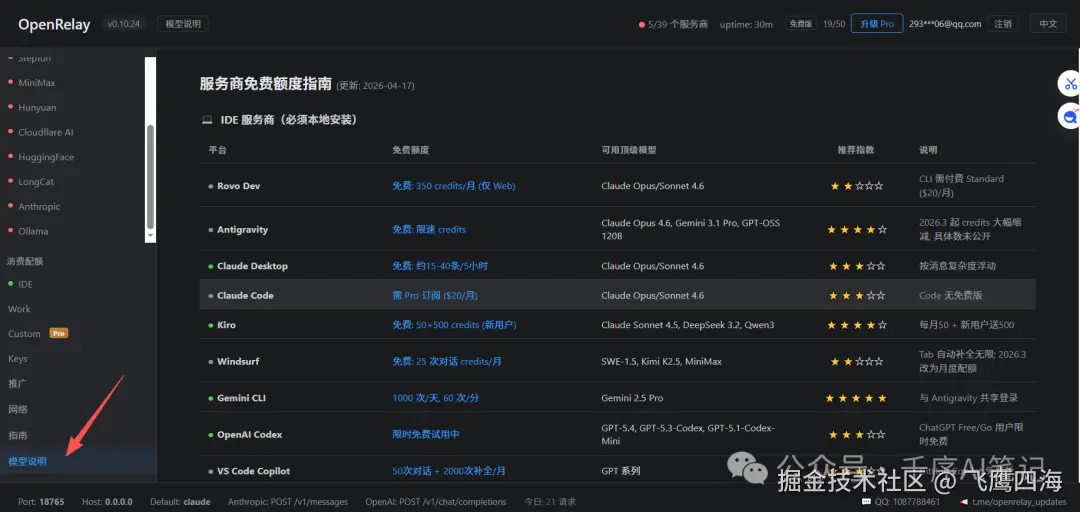1080x512 pixels.
Task: Click the sidebar scrollbar thumb
Action: [151, 176]
